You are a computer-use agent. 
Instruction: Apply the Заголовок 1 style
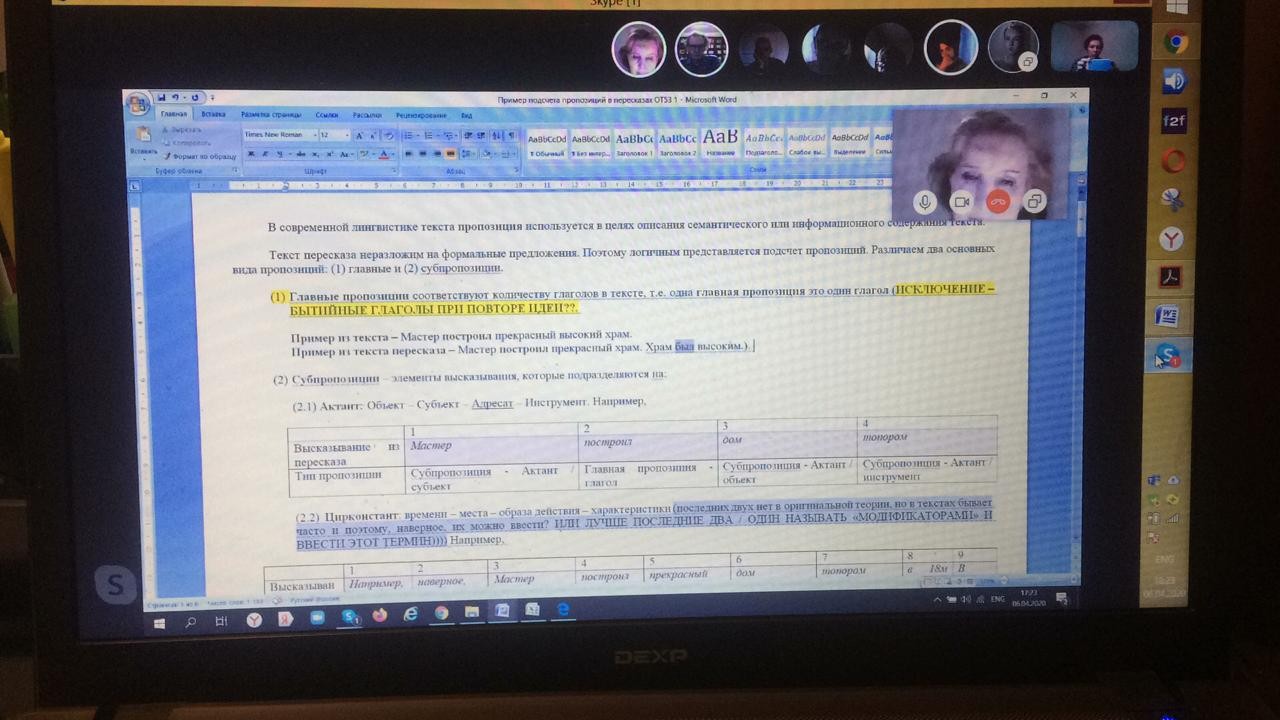[x=634, y=143]
